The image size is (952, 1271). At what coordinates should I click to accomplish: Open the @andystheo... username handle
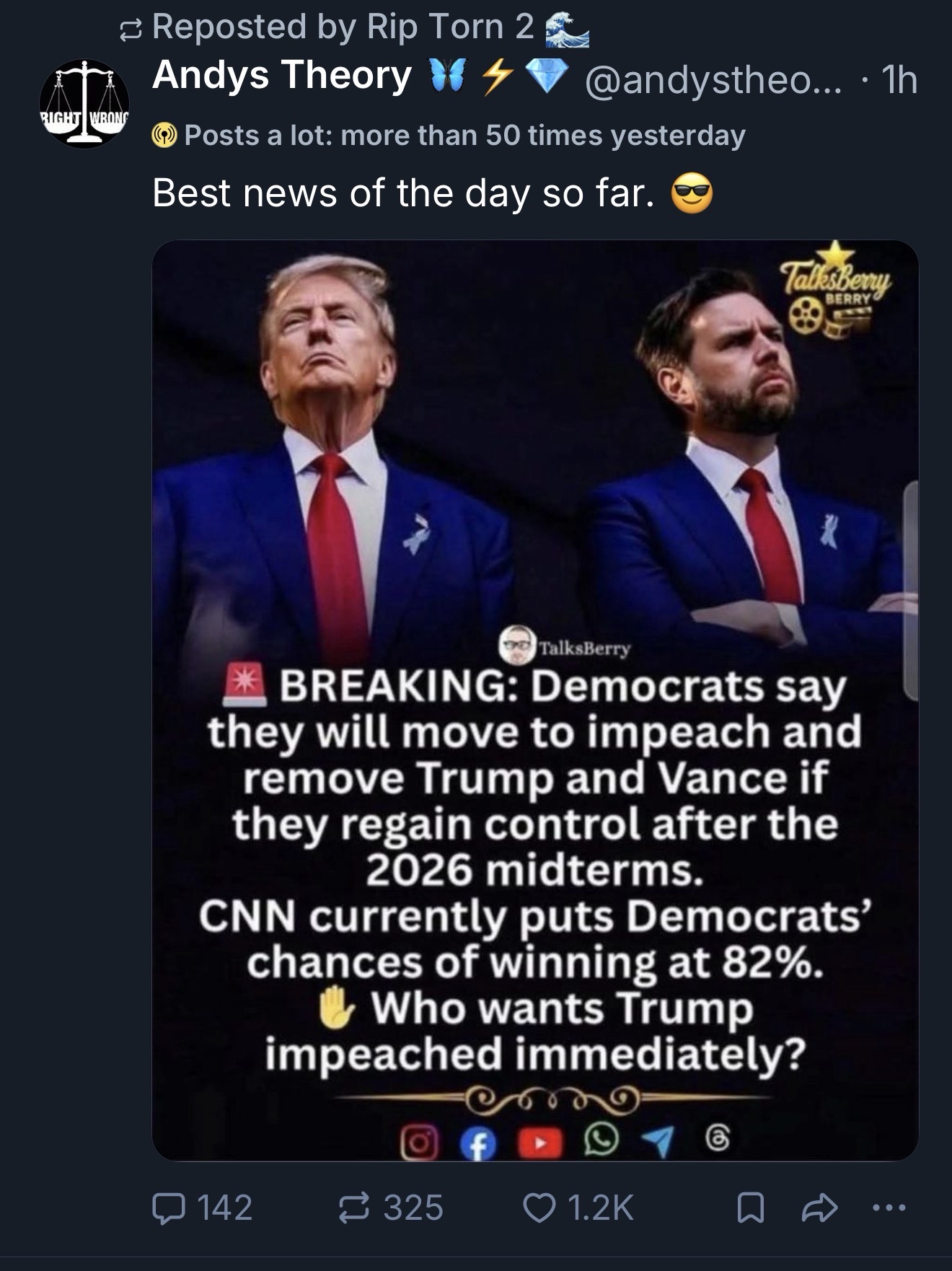pos(713,79)
